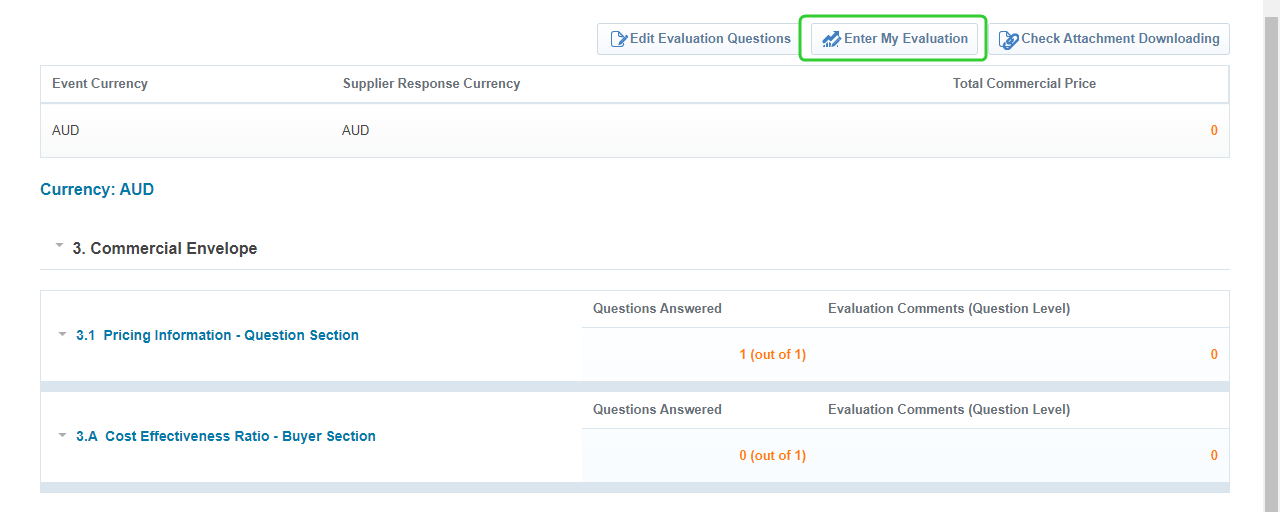
Task: Click the chart icon on Enter My Evaluation
Action: [x=831, y=39]
